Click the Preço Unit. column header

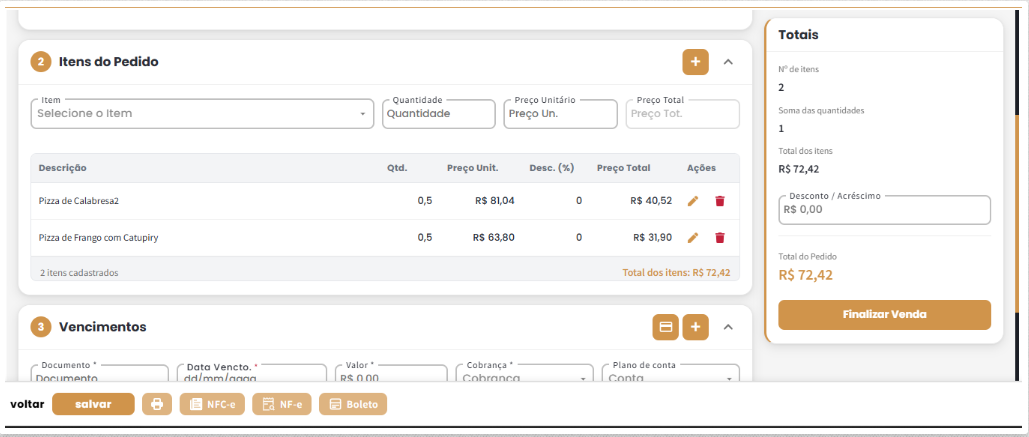(x=472, y=168)
